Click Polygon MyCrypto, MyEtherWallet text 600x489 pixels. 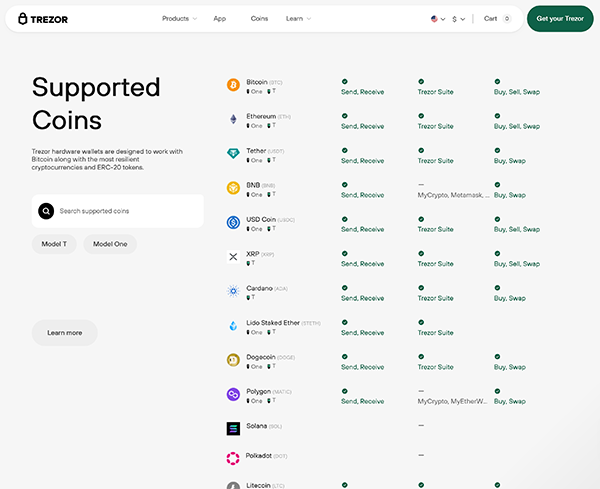click(x=452, y=401)
